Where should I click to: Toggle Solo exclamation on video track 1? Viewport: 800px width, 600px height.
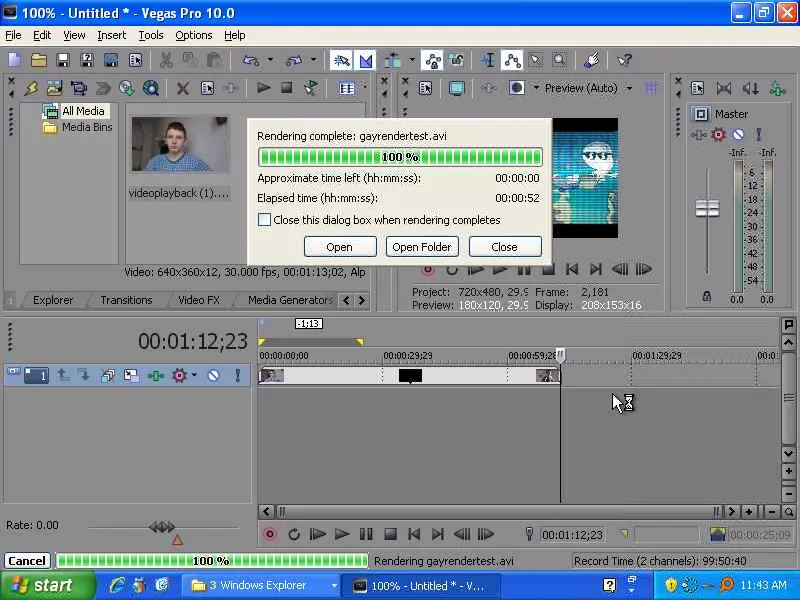[237, 376]
